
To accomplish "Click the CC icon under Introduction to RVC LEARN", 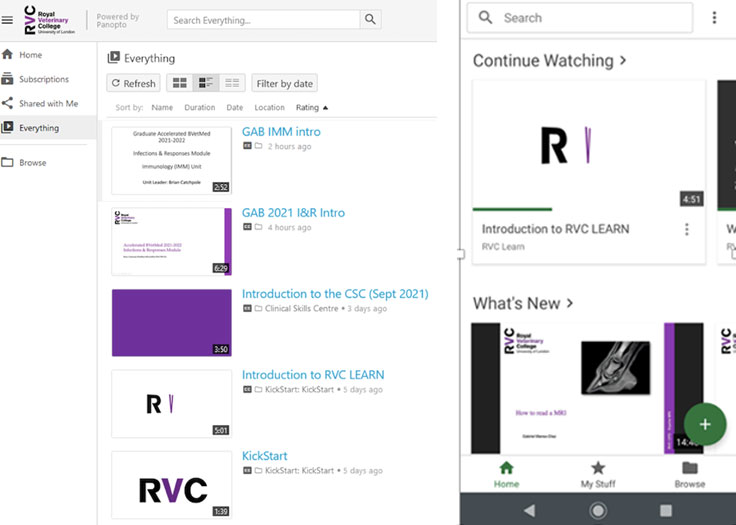I will coord(247,389).
